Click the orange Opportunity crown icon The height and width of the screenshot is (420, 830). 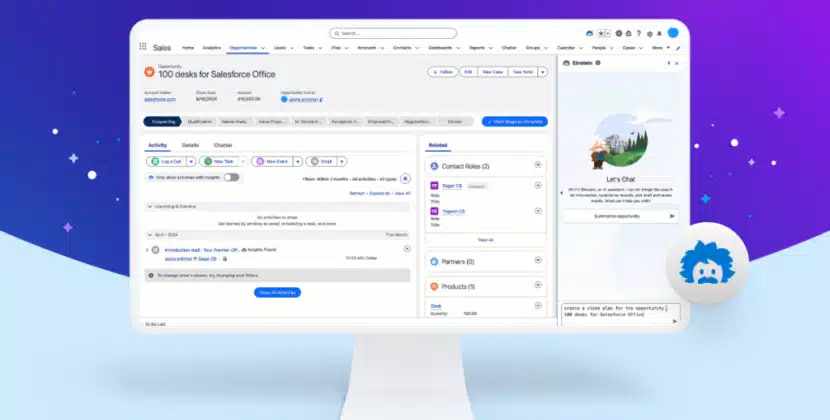149,72
